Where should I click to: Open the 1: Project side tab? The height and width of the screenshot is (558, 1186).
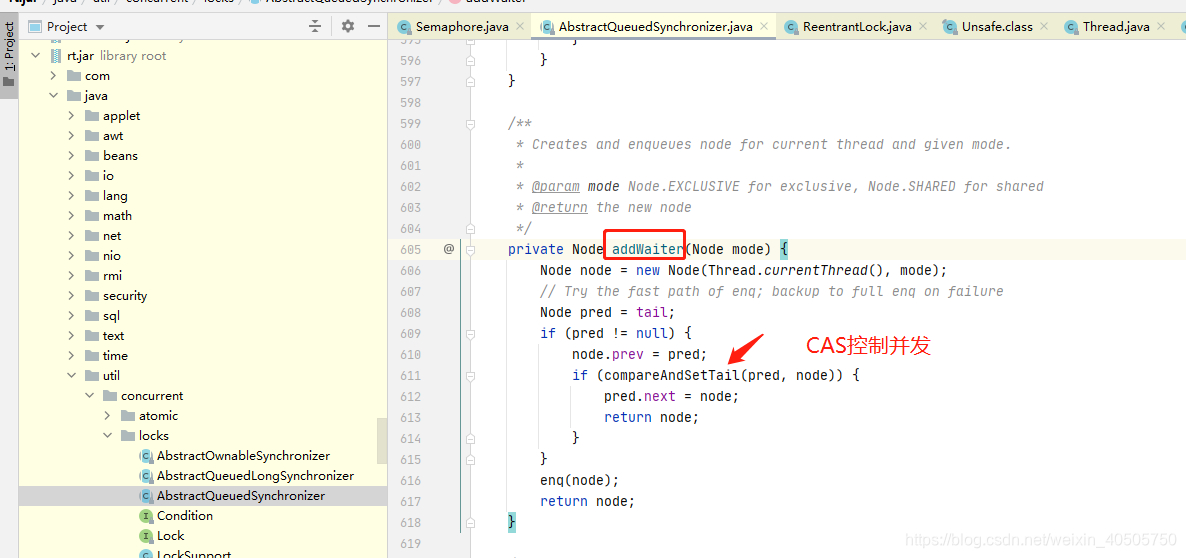(x=9, y=54)
